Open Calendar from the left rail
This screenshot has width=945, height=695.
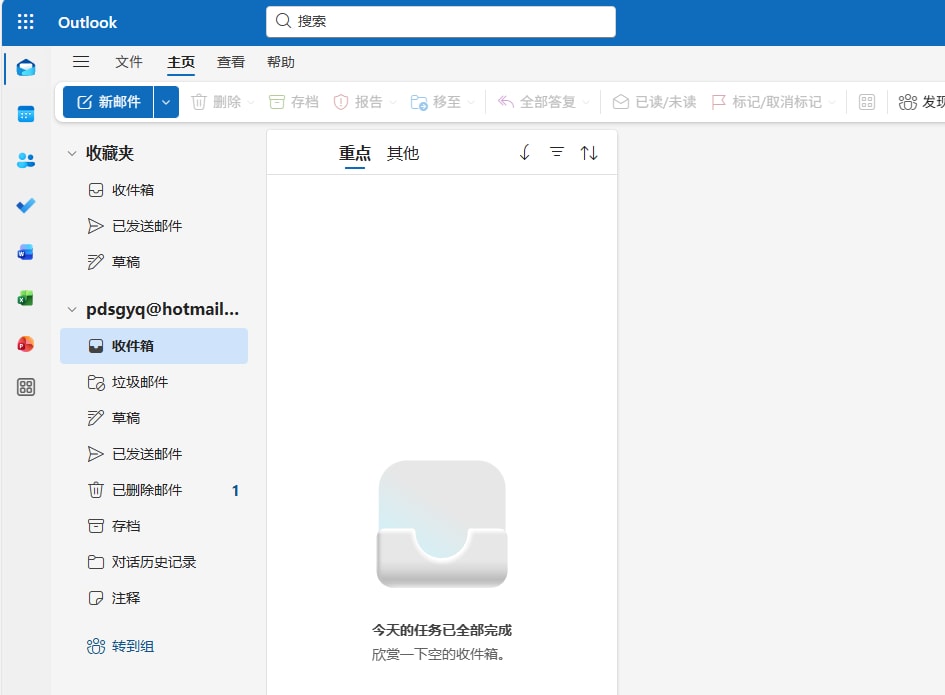(x=26, y=114)
